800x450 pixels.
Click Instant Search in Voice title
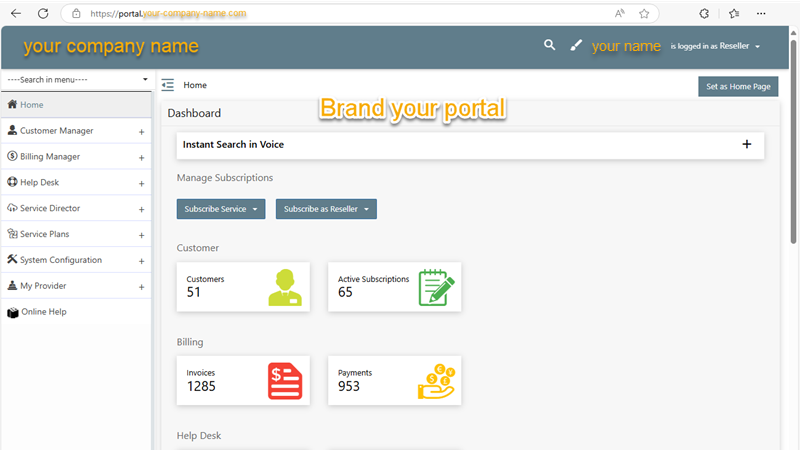[233, 144]
